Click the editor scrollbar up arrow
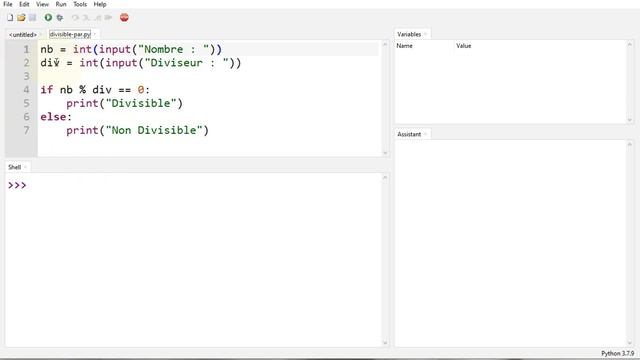The image size is (640, 360). click(x=385, y=44)
